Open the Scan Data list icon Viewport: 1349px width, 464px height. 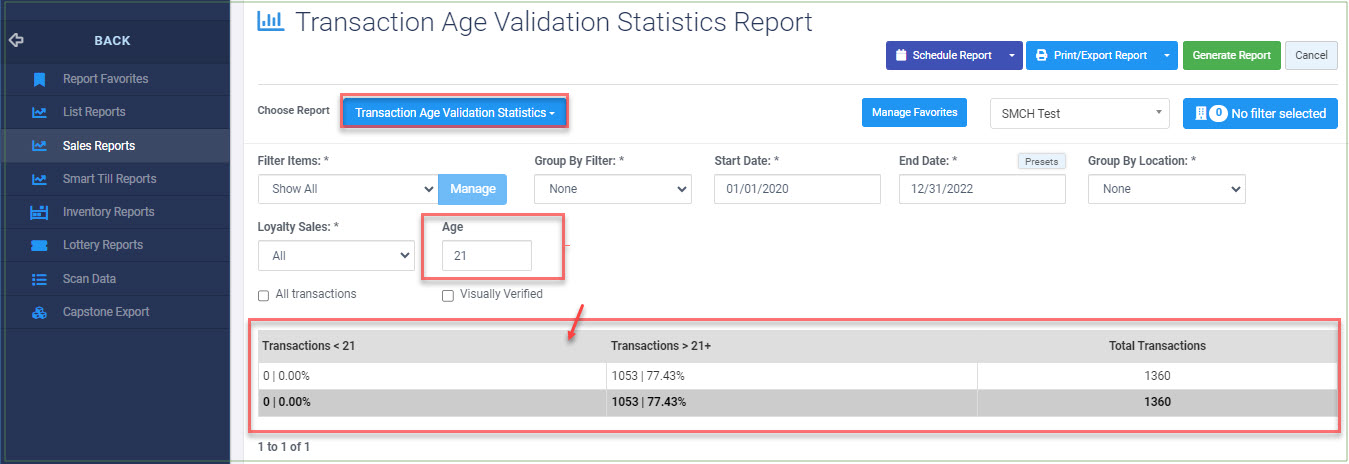[x=39, y=279]
